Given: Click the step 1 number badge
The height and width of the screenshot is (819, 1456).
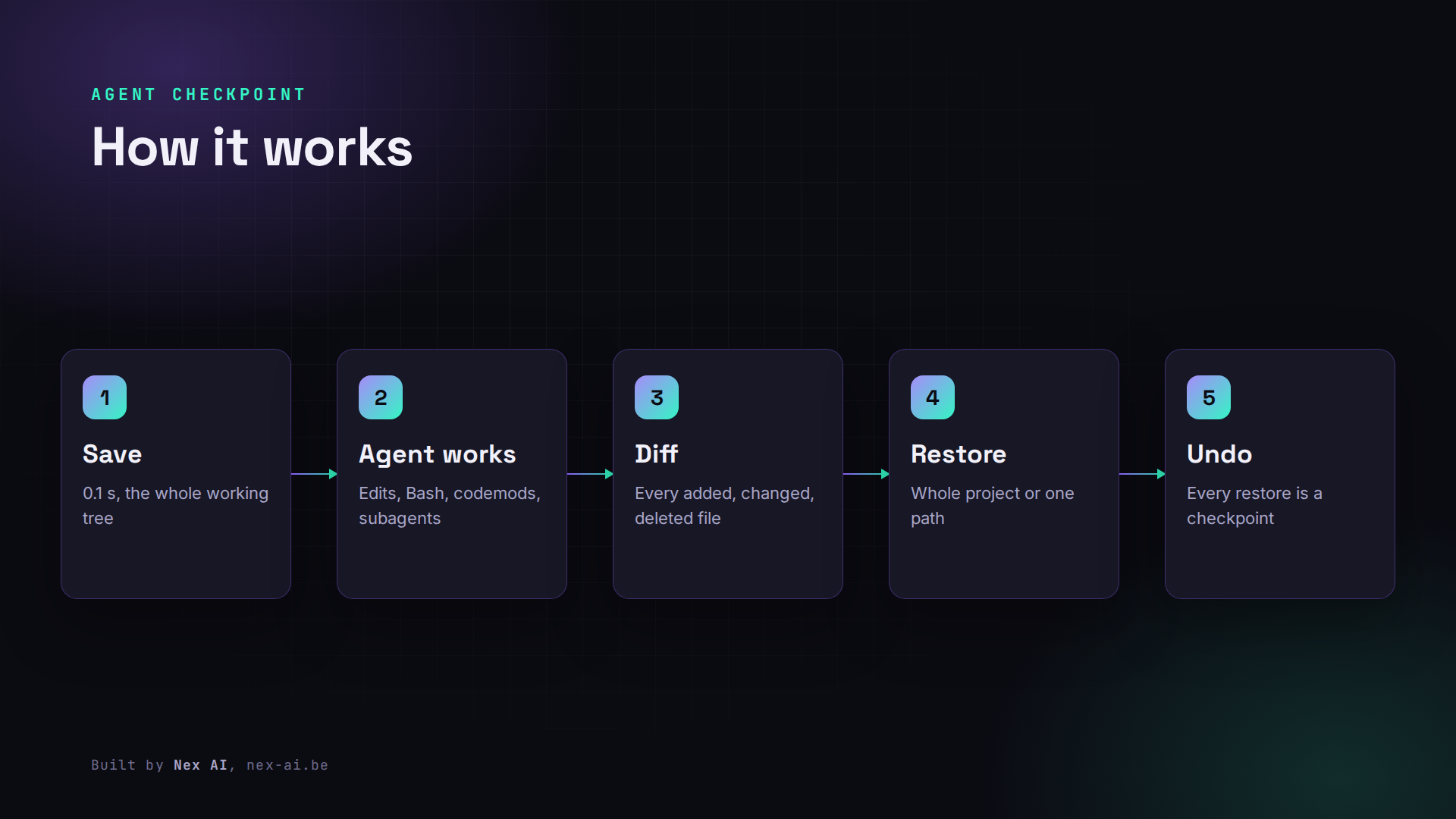Looking at the screenshot, I should pos(105,397).
